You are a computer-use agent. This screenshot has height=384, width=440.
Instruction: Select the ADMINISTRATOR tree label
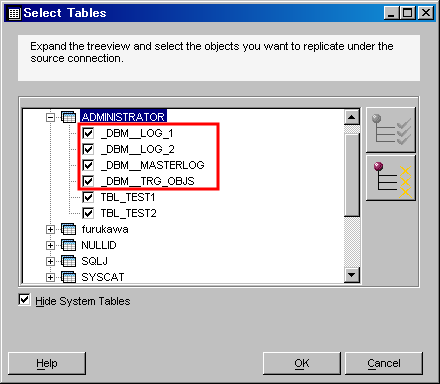tap(123, 117)
